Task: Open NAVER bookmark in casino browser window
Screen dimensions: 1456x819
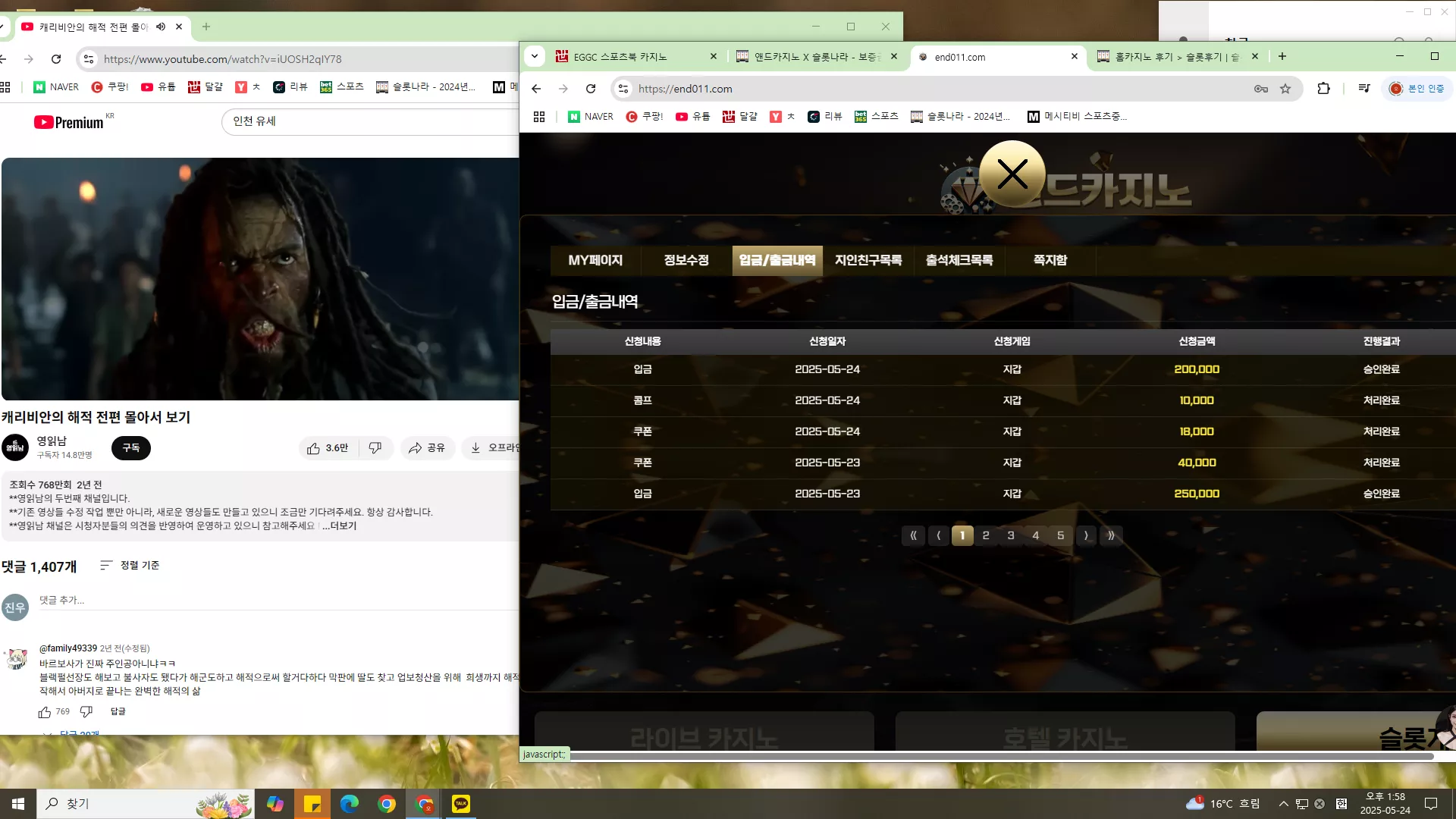Action: (x=590, y=117)
